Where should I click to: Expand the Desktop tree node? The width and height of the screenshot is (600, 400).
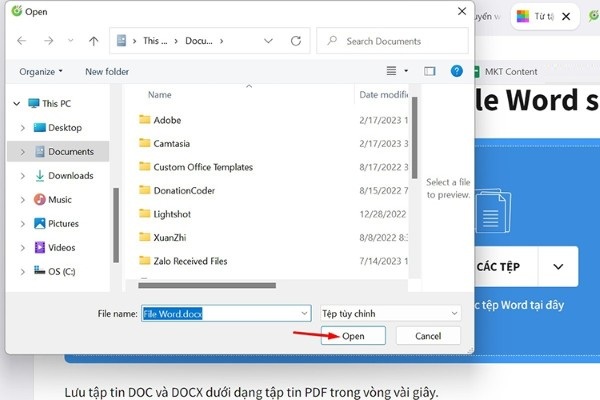point(23,127)
